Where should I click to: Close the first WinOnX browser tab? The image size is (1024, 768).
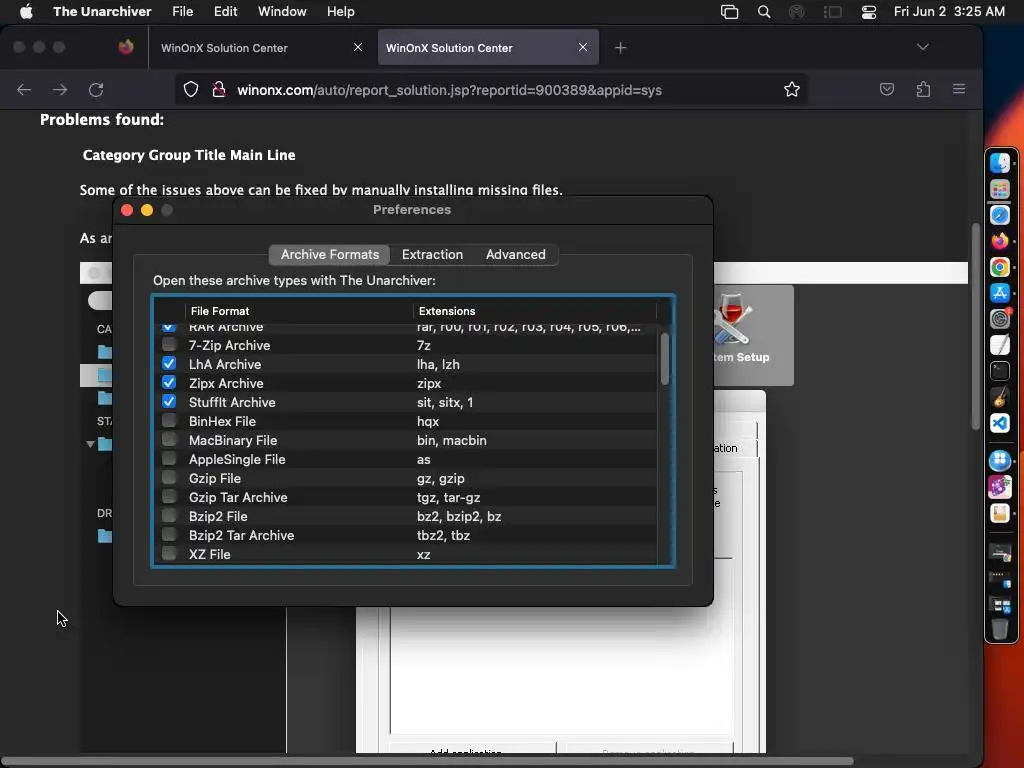(x=358, y=47)
